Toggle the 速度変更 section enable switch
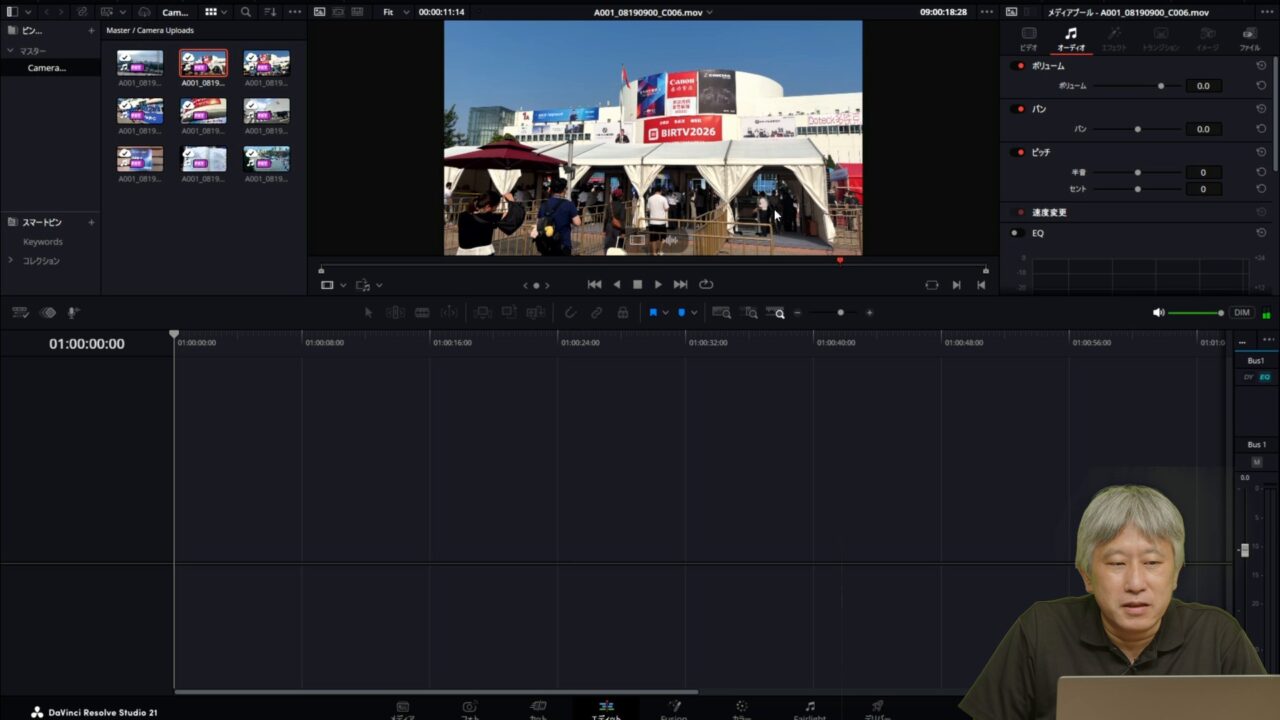Screen dimensions: 1280x720 click(1020, 212)
